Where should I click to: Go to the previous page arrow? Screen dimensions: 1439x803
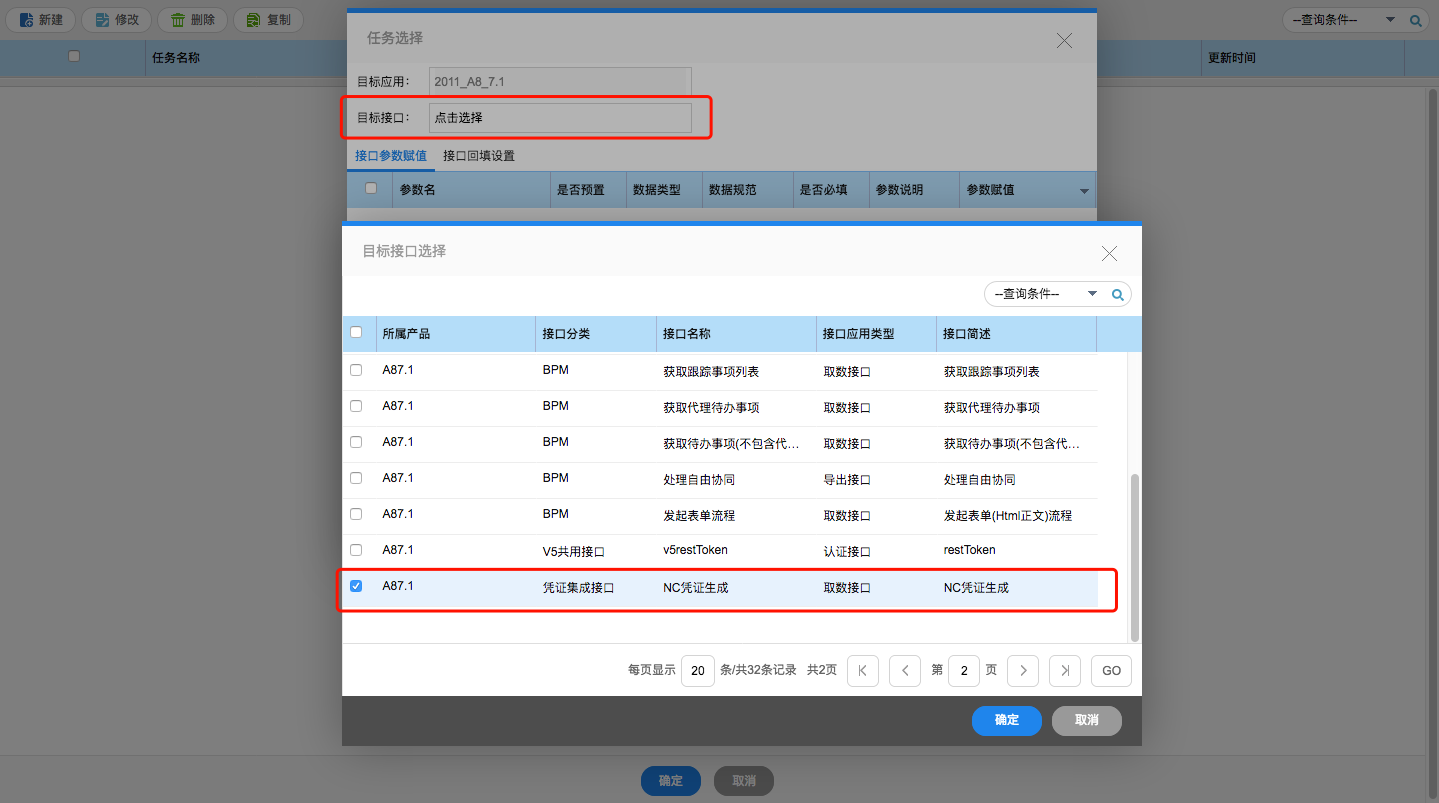(904, 671)
